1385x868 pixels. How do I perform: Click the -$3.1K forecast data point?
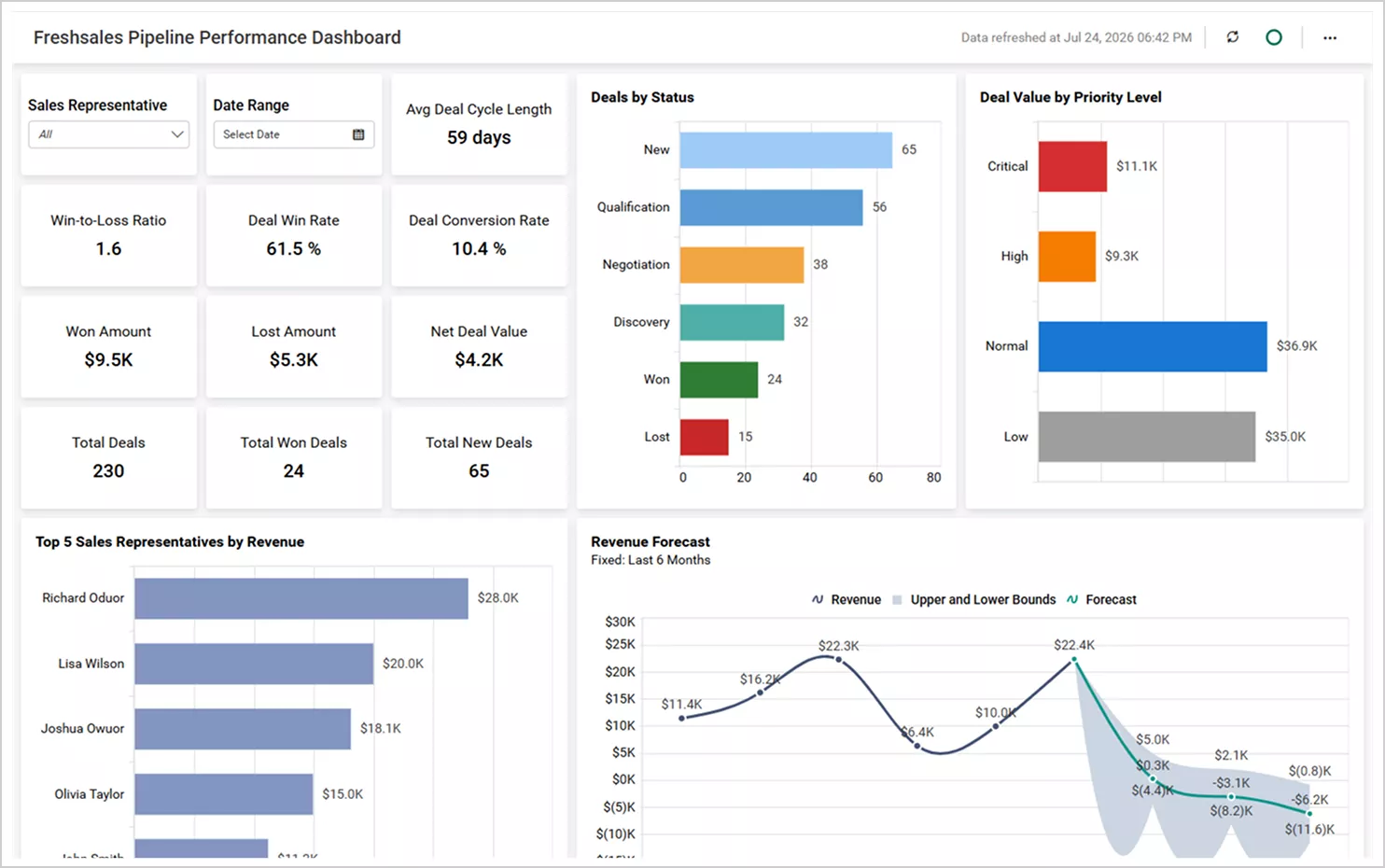click(x=1231, y=797)
